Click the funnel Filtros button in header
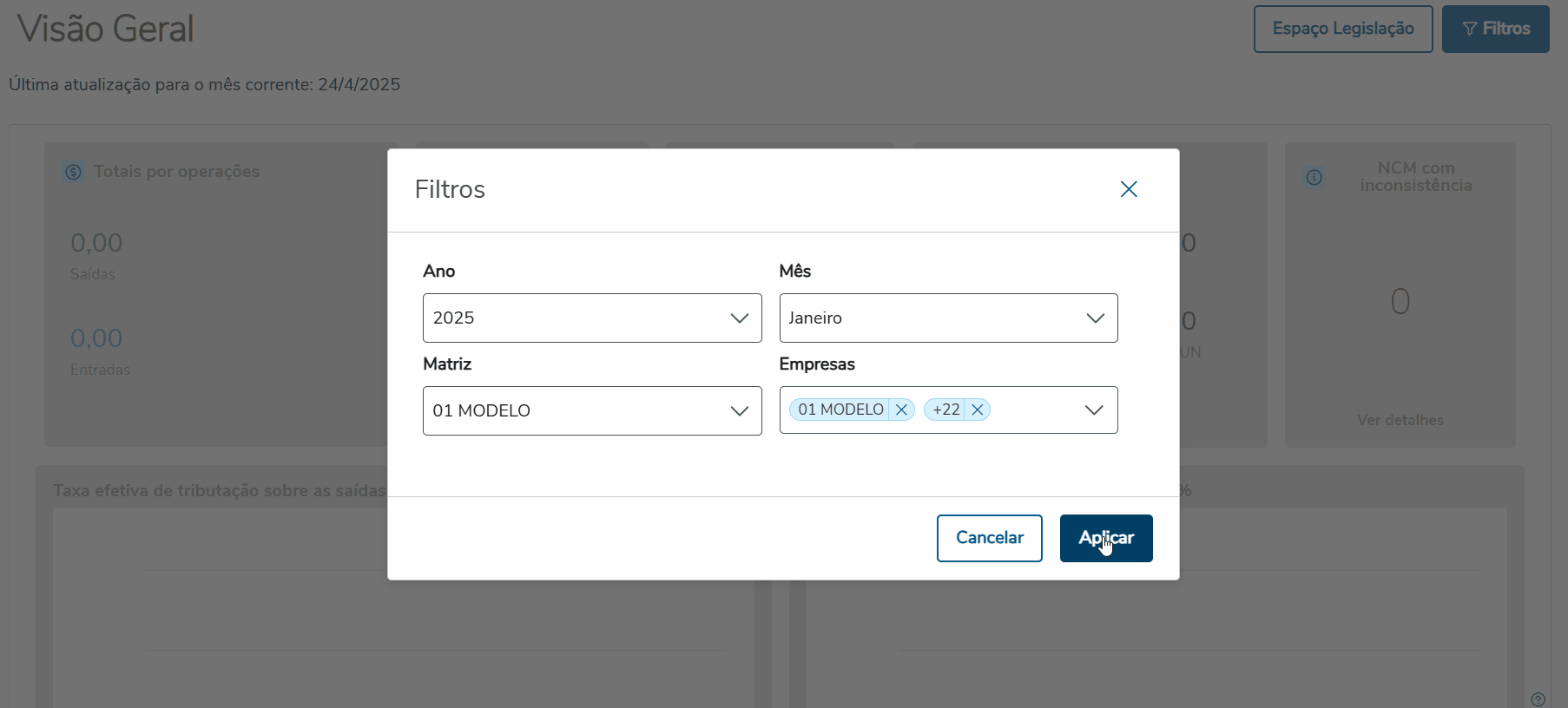This screenshot has height=708, width=1568. tap(1495, 29)
